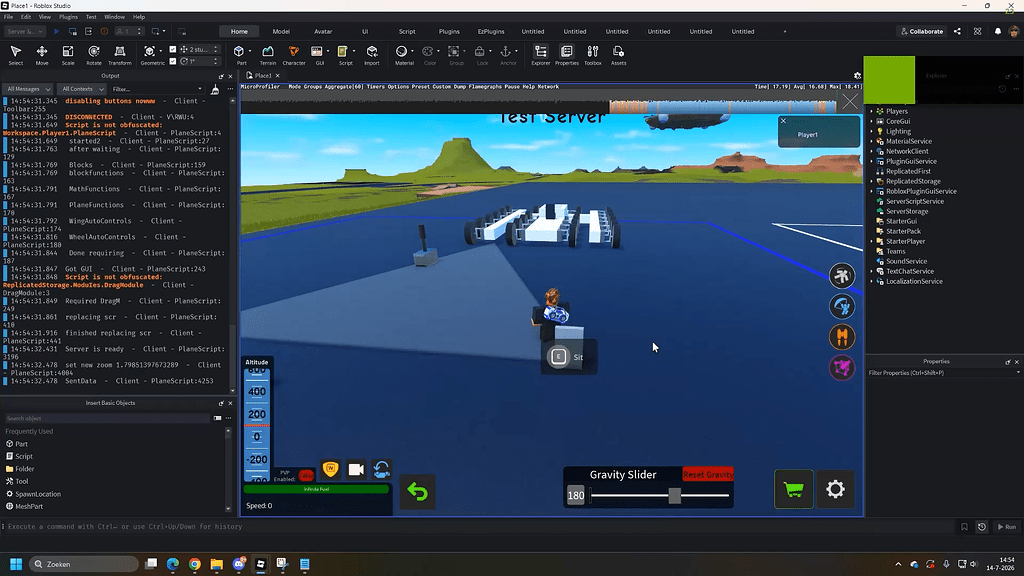Image resolution: width=1024 pixels, height=576 pixels.
Task: Activate the Move tool
Action: [42, 55]
